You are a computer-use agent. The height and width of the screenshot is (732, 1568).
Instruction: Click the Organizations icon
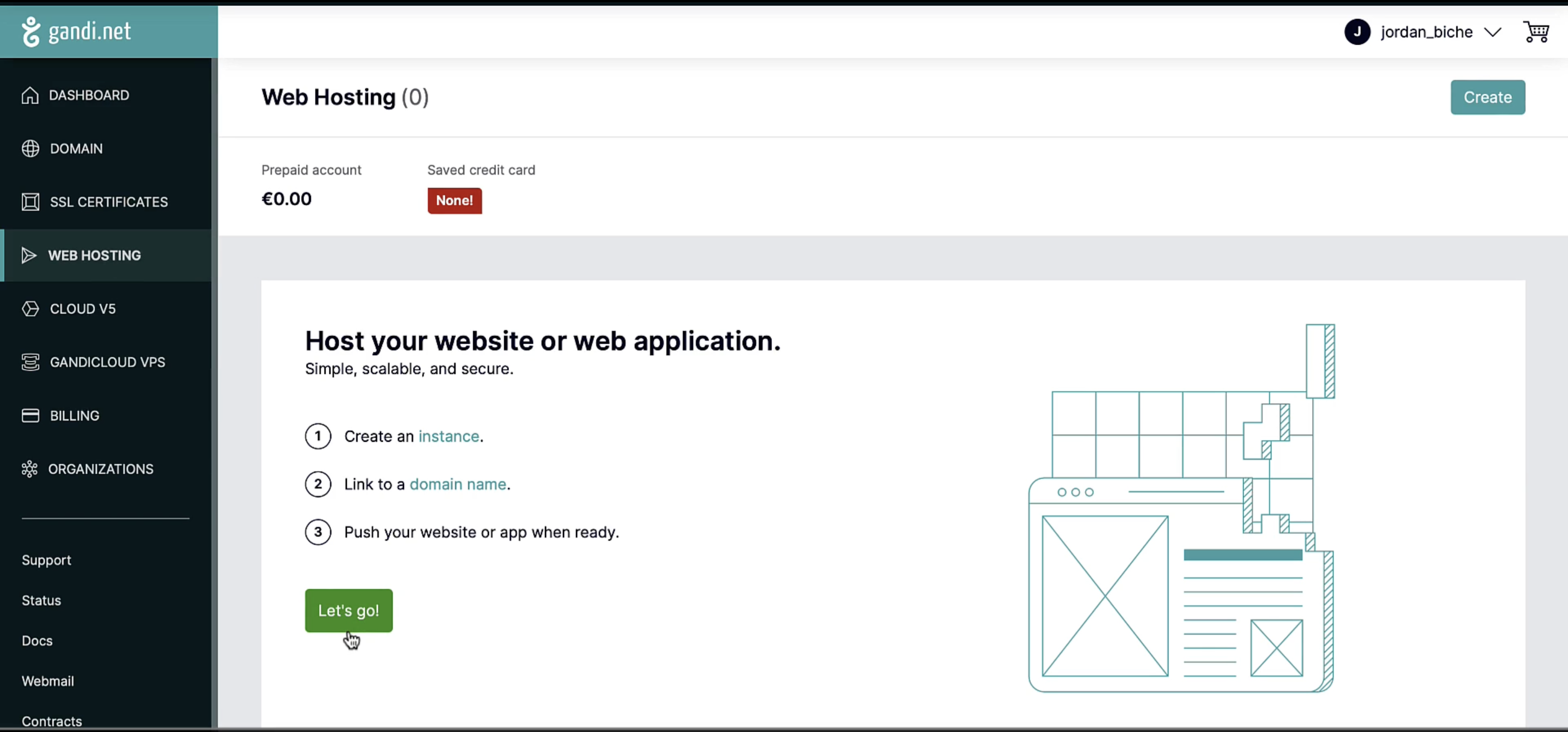coord(29,469)
